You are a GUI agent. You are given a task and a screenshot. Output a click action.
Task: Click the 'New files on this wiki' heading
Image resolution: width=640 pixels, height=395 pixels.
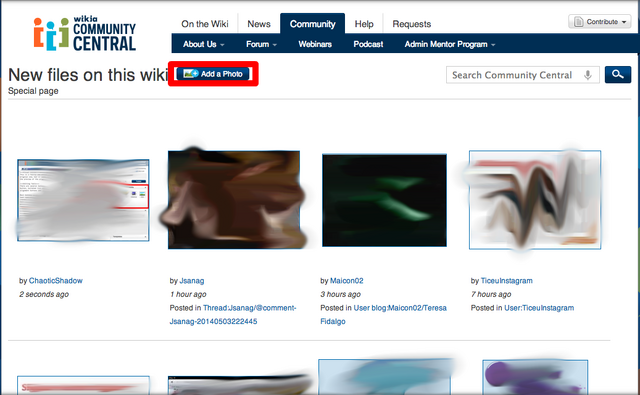click(88, 75)
